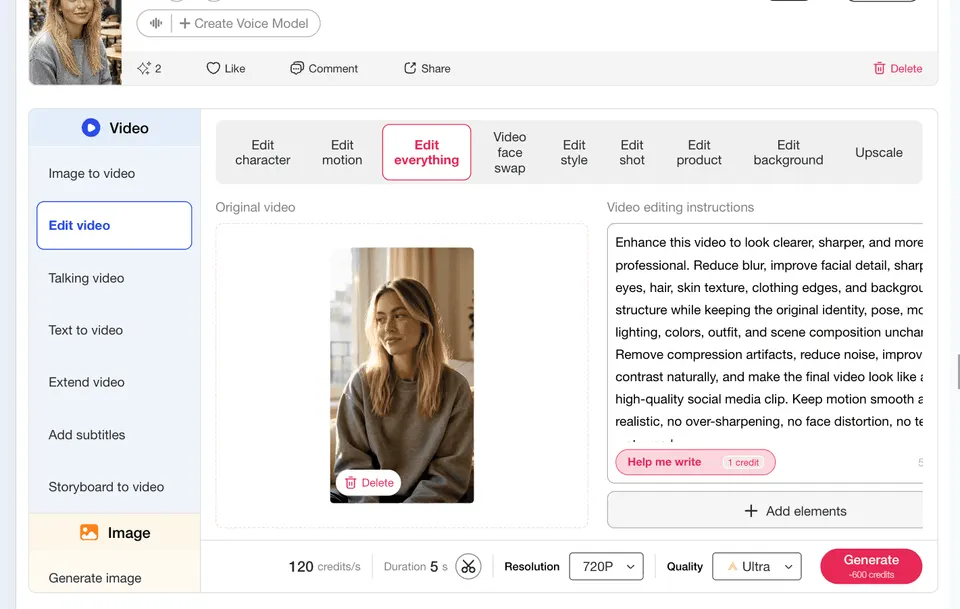Open the Quality Ultra dropdown
Viewport: 960px width, 609px height.
pos(757,566)
